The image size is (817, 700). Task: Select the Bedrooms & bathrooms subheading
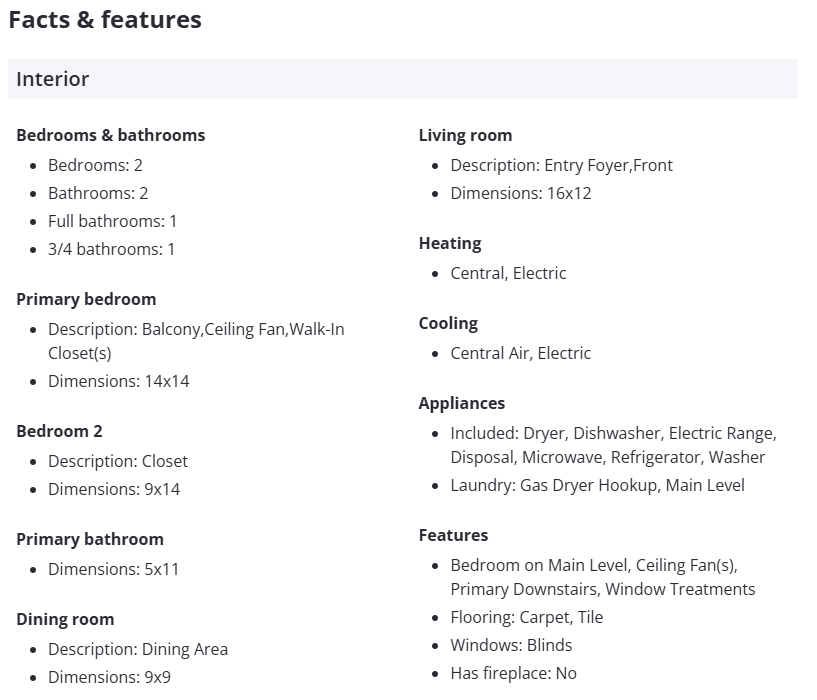(110, 135)
